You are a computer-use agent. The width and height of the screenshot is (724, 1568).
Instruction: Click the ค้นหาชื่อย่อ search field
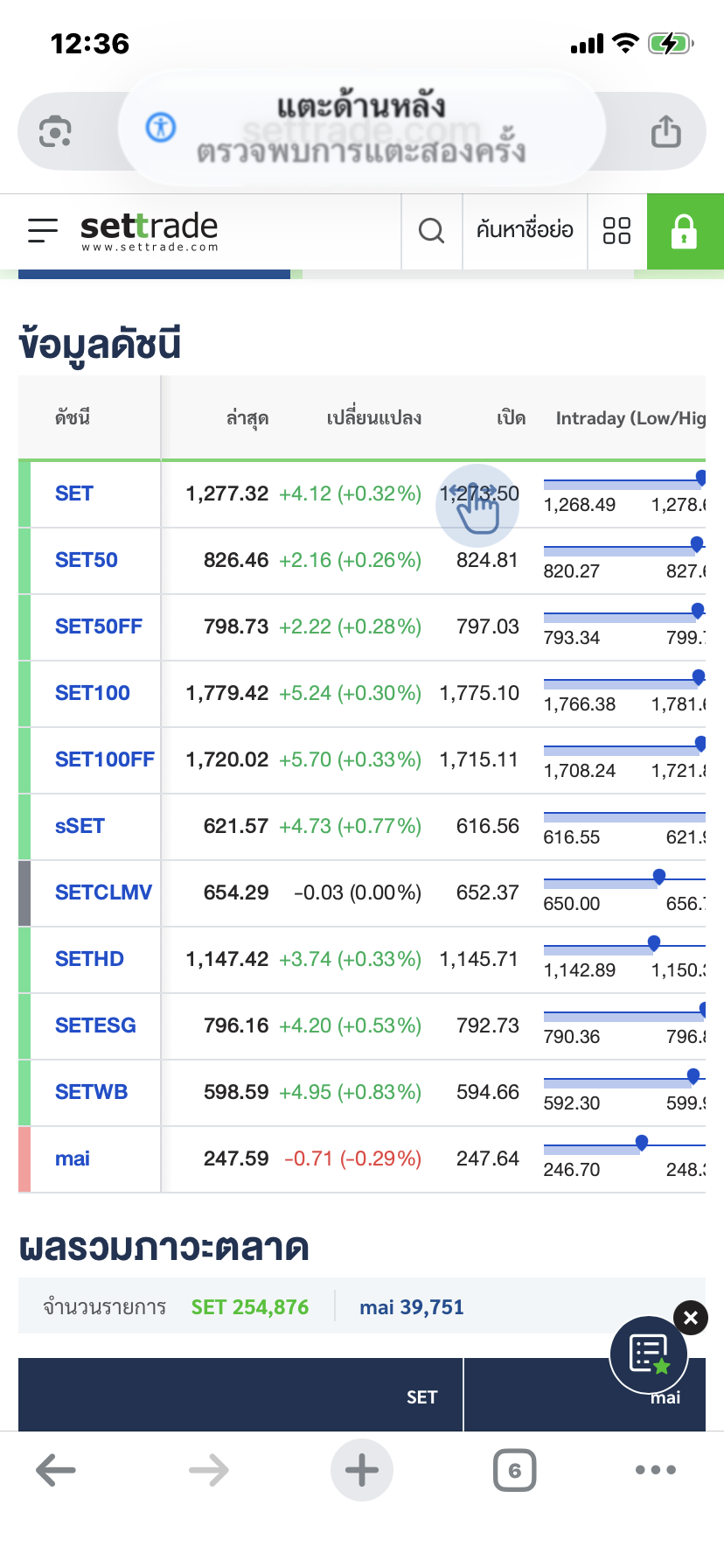click(x=525, y=231)
